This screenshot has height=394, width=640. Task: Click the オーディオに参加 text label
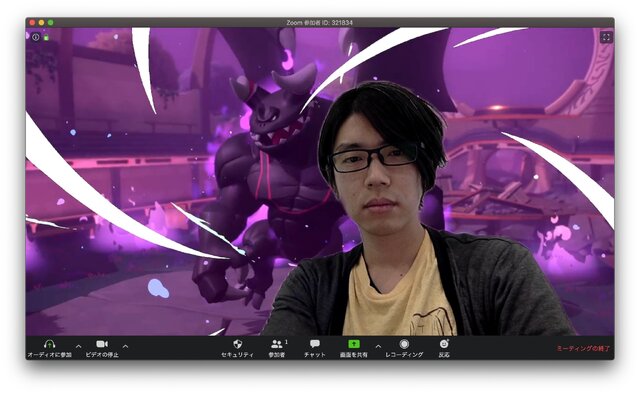tap(49, 355)
